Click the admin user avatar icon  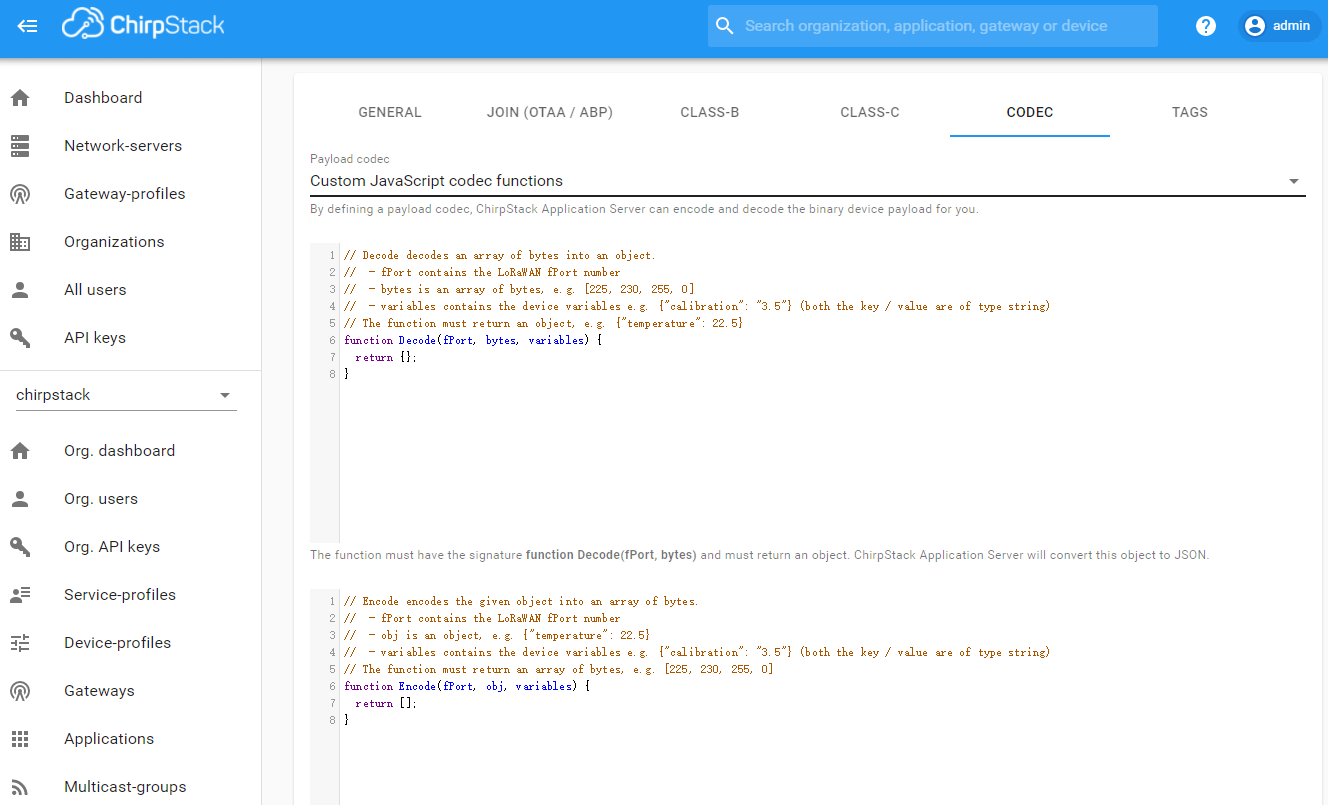click(1255, 26)
